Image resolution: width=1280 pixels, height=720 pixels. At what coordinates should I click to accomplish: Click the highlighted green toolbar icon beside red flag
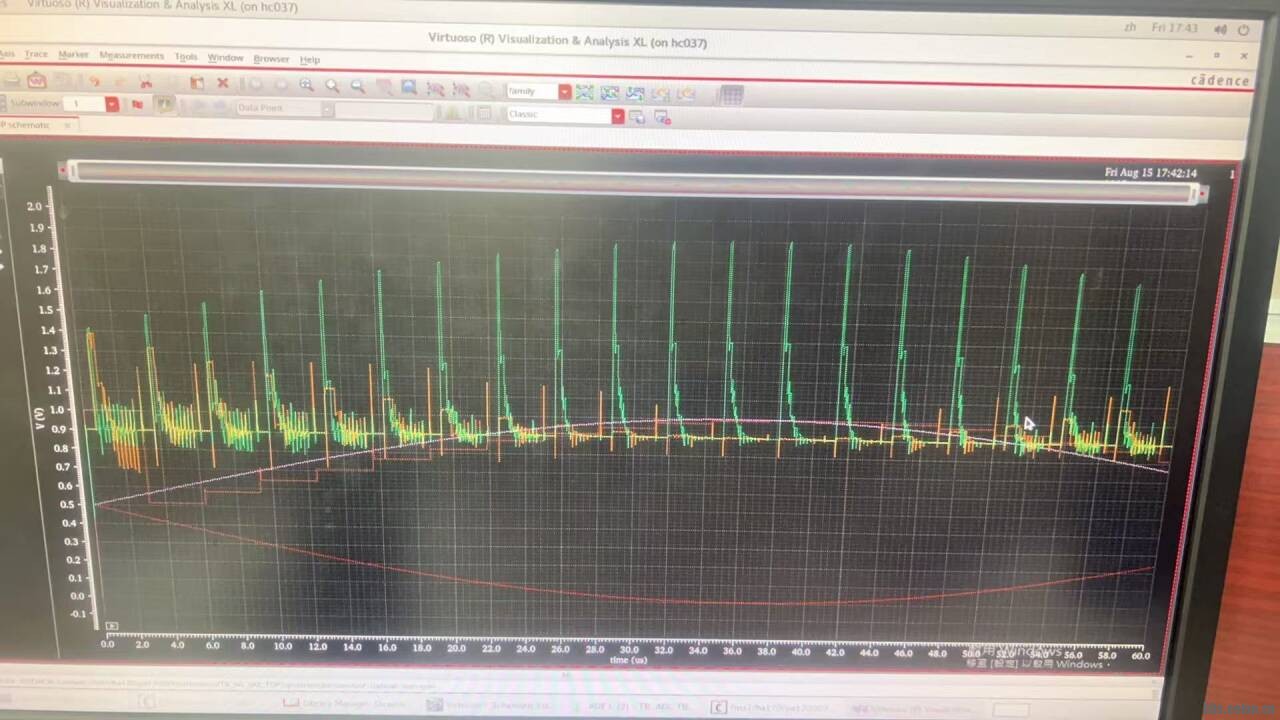tap(163, 104)
